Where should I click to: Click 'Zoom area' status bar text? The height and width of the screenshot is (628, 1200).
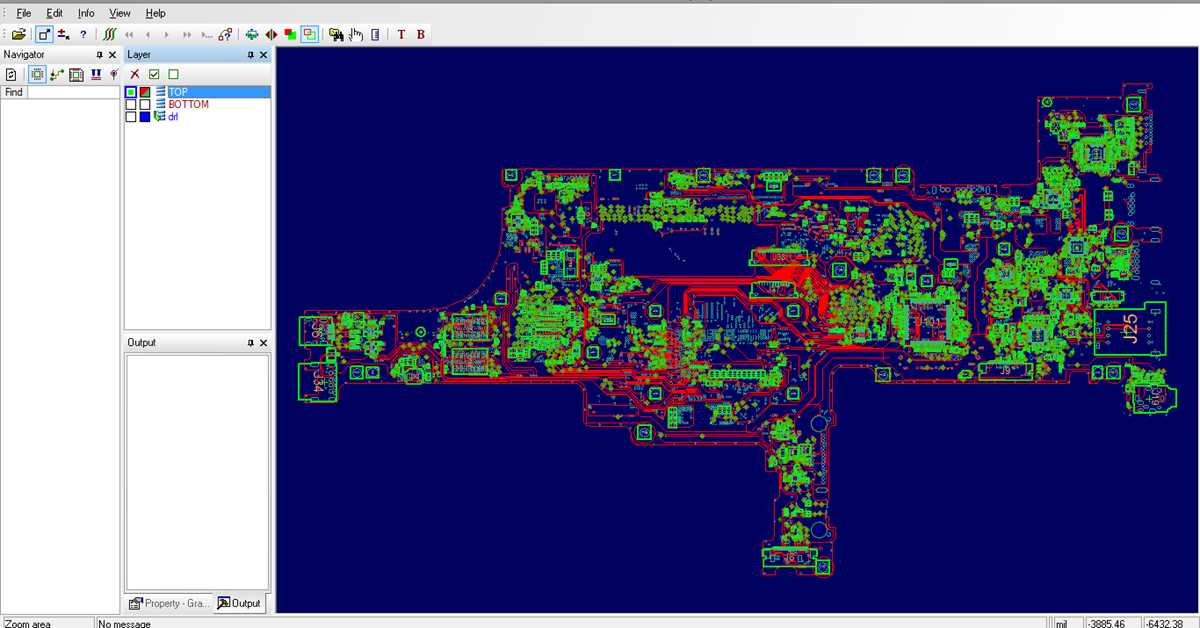click(27, 623)
